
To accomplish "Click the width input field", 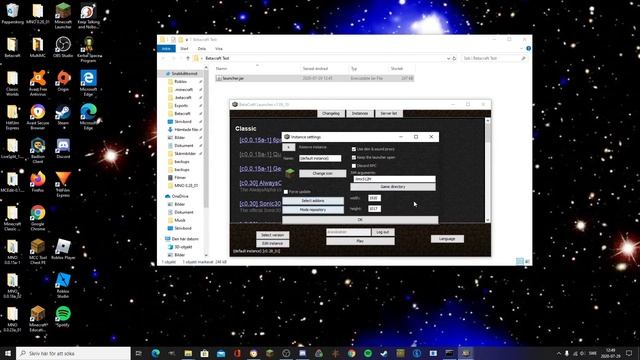I will (x=374, y=198).
